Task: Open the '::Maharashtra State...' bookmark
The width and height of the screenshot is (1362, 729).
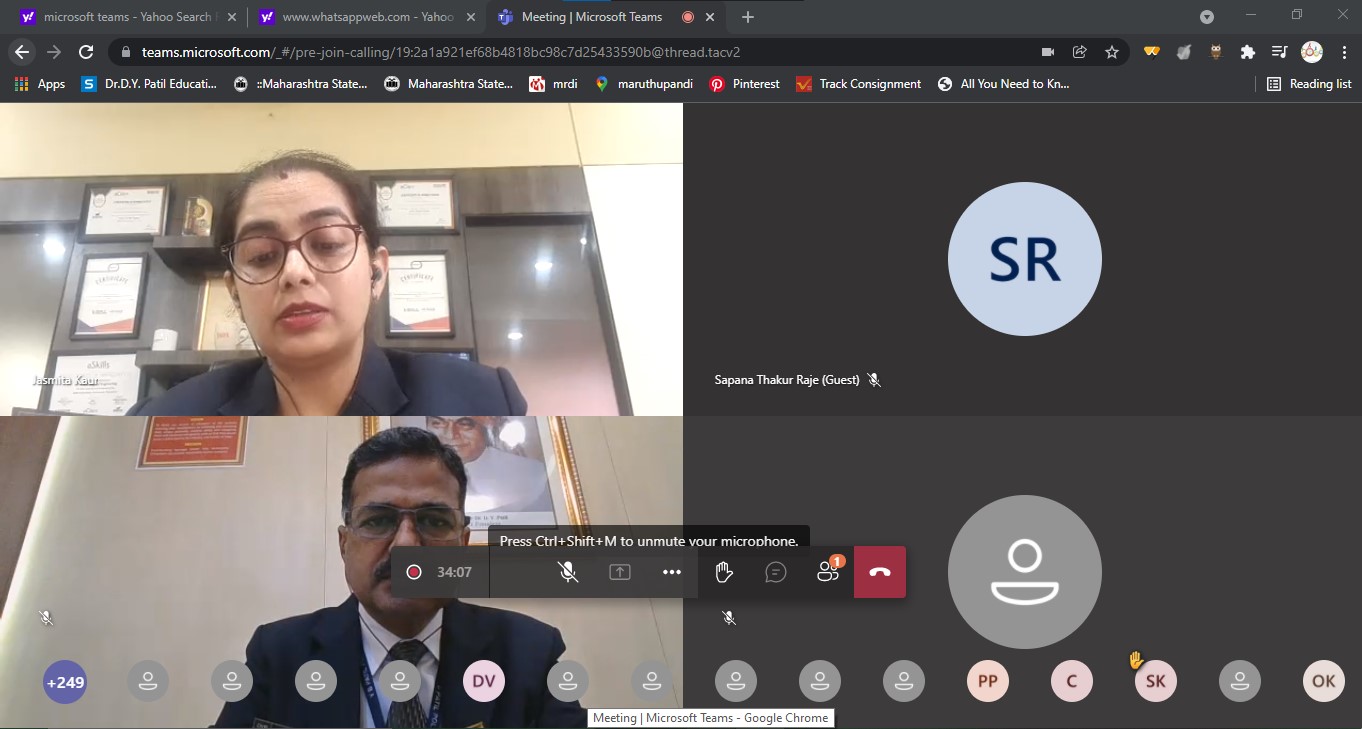Action: pos(301,84)
